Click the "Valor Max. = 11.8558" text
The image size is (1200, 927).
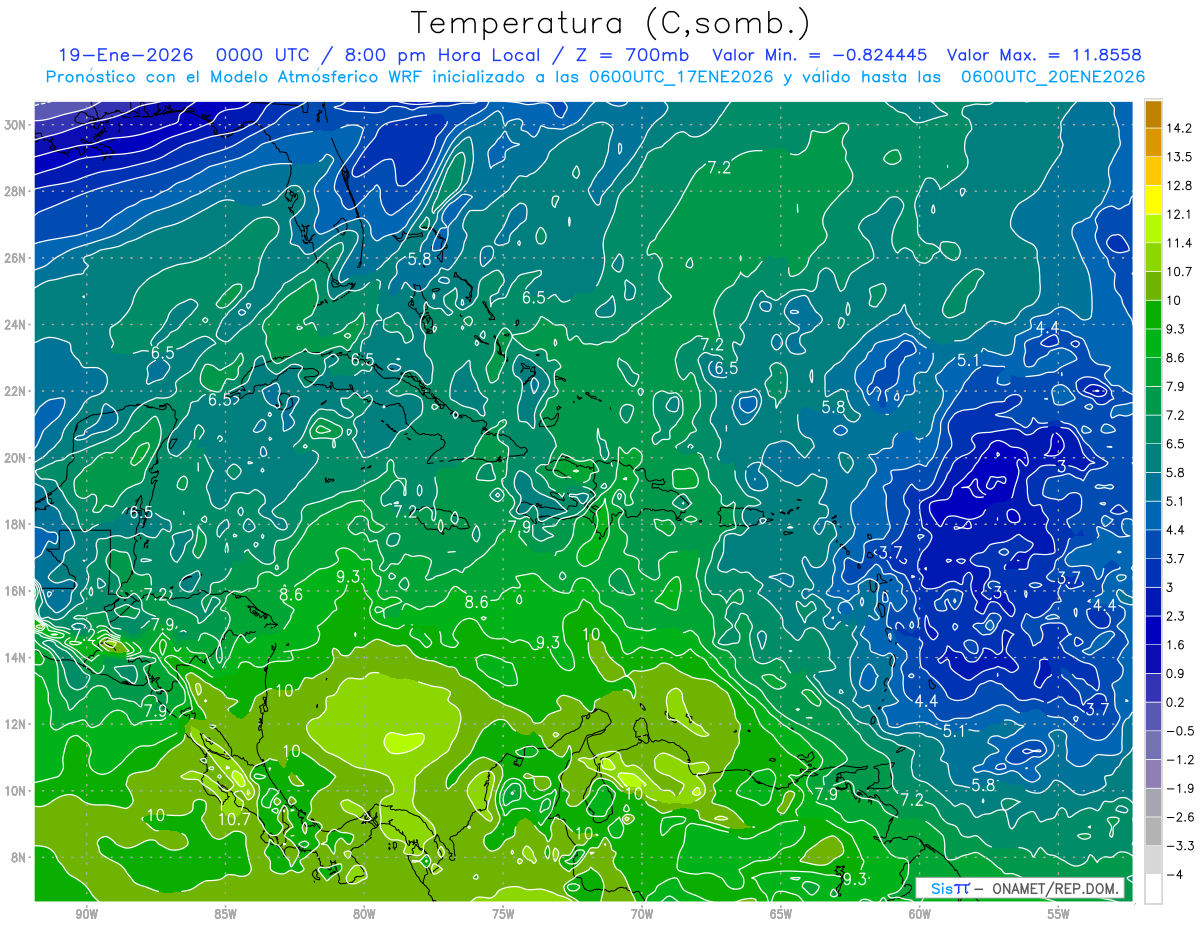click(1044, 55)
